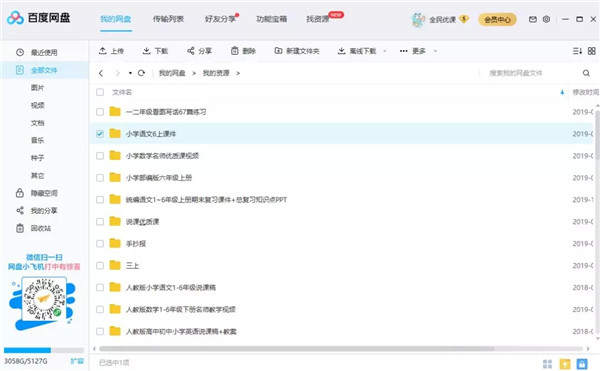The width and height of the screenshot is (600, 371).
Task: Select the folder name 统编语文1~6年级上册期末复习课件+总复习知识点PPT
Action: pos(206,200)
